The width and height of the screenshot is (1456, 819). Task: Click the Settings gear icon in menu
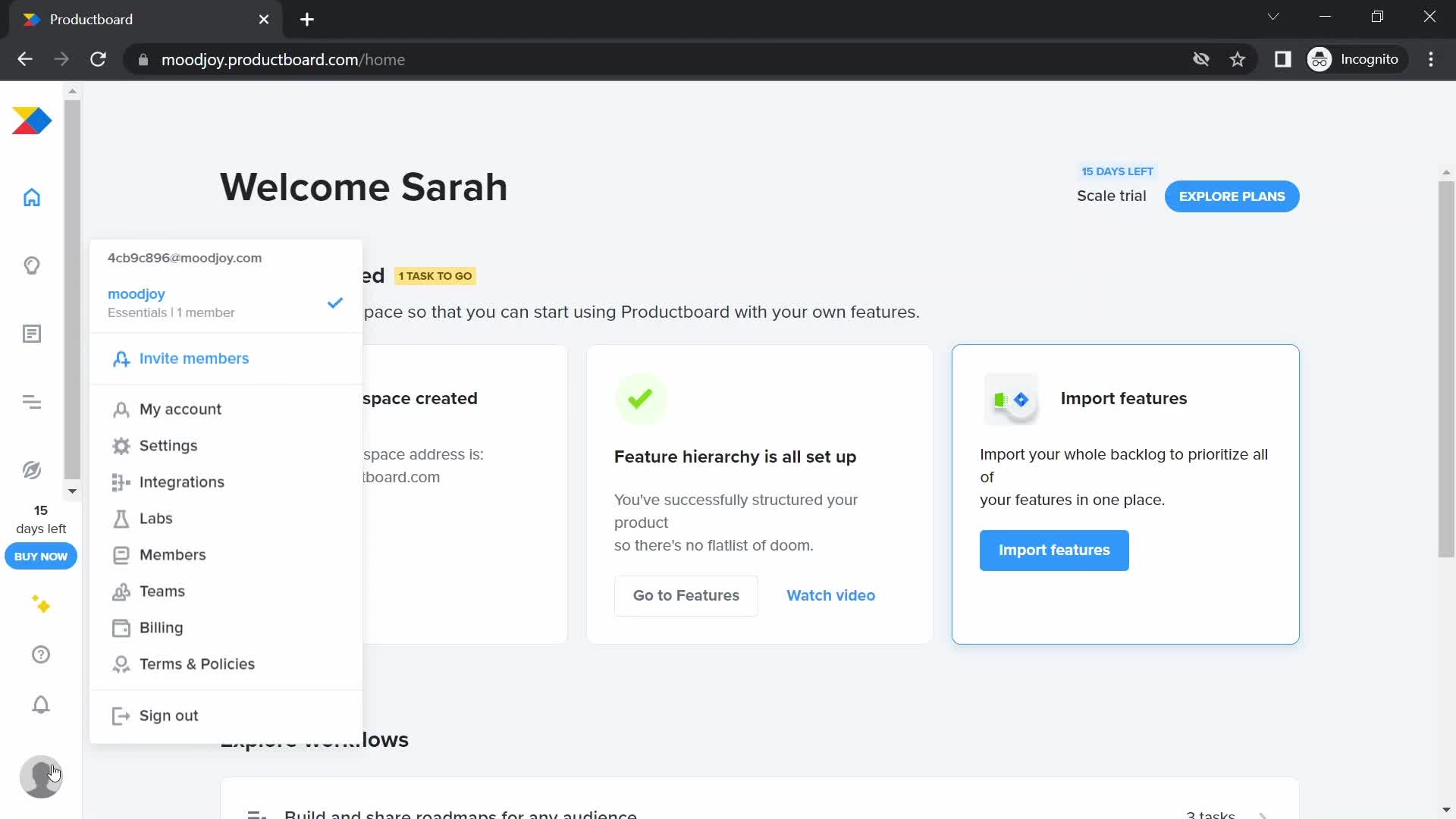(x=121, y=446)
